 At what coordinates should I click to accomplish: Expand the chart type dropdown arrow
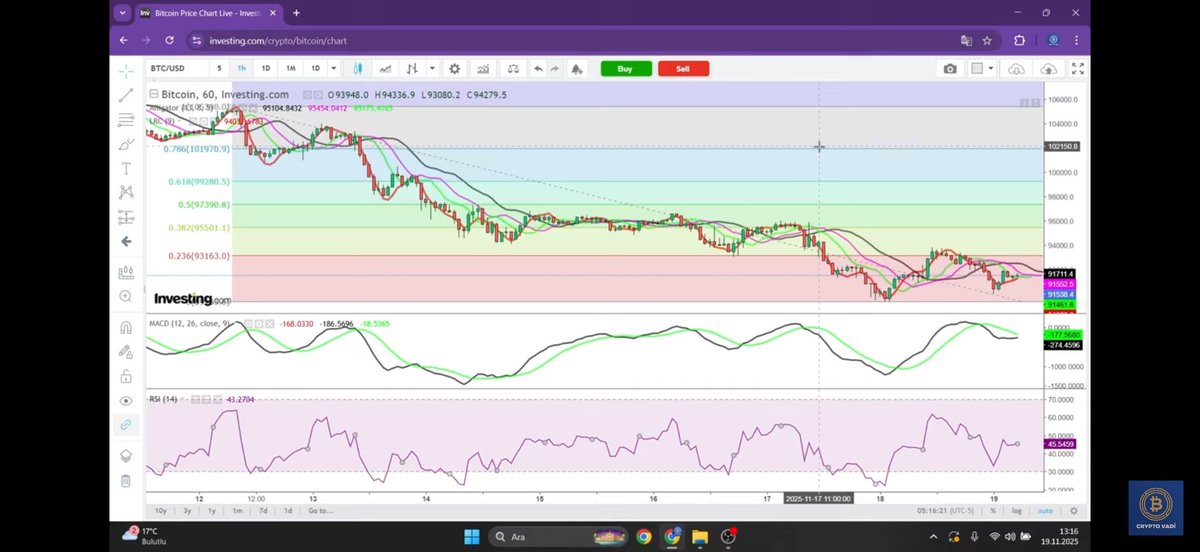point(432,68)
